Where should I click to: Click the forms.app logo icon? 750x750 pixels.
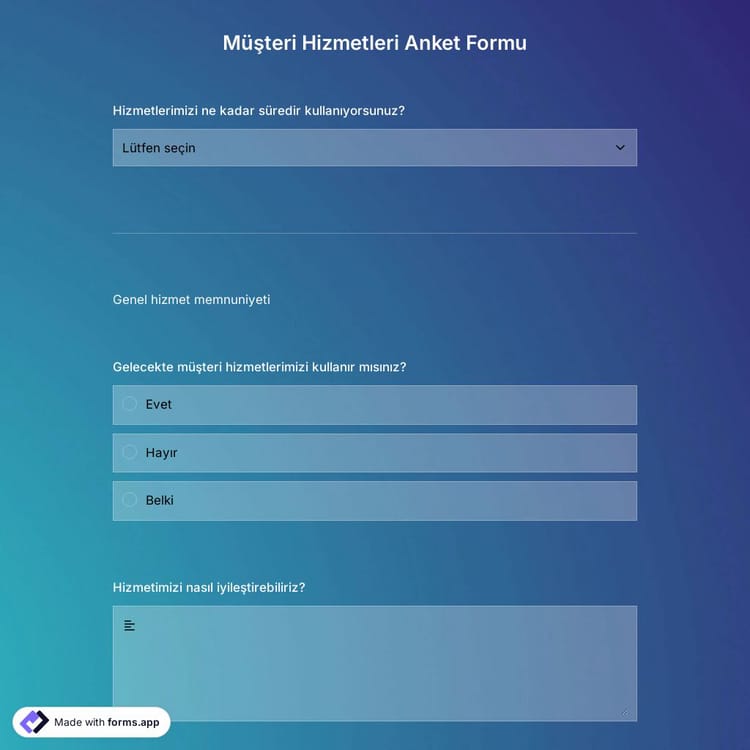click(34, 722)
